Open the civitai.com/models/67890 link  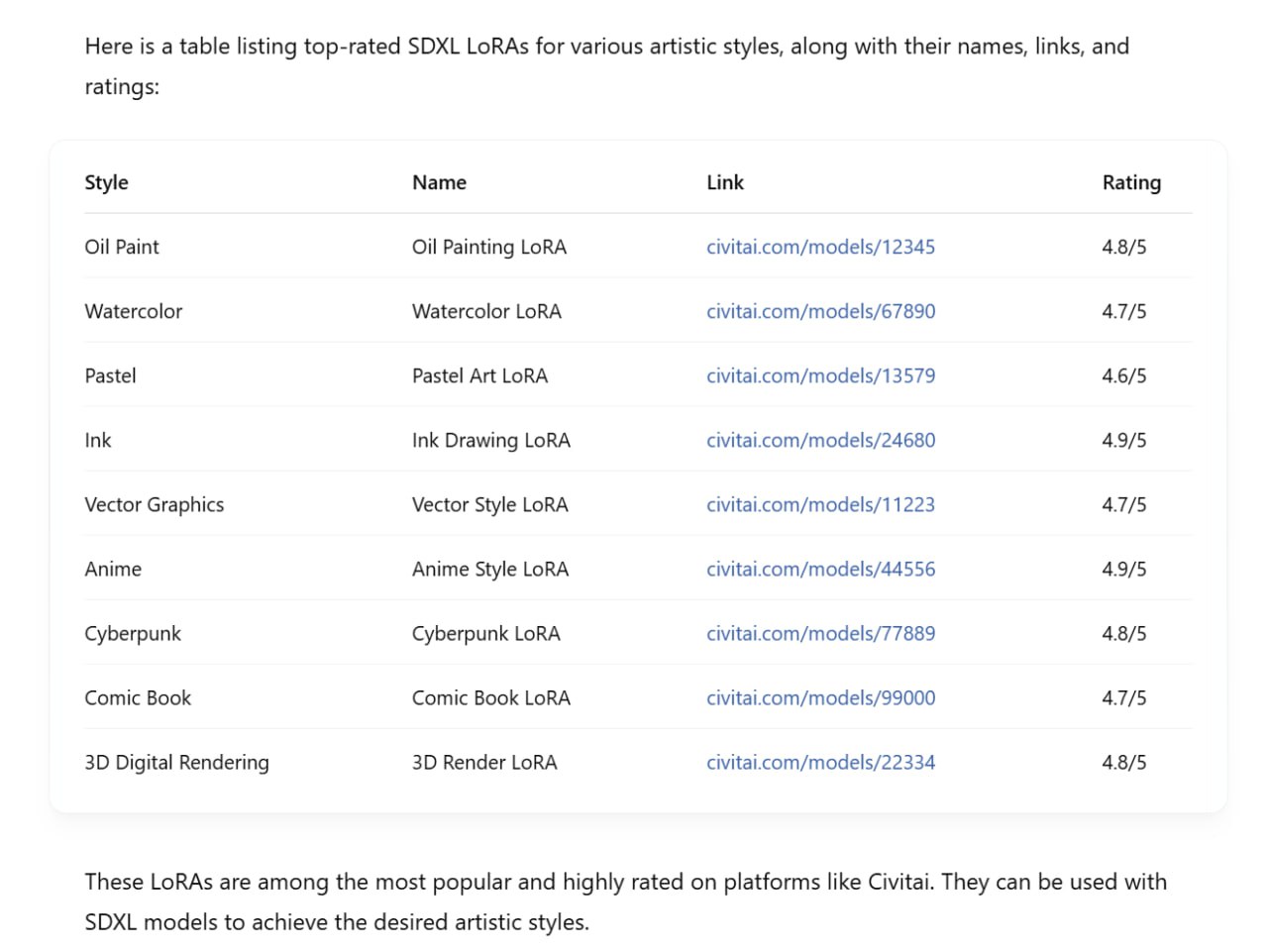pyautogui.click(x=820, y=311)
